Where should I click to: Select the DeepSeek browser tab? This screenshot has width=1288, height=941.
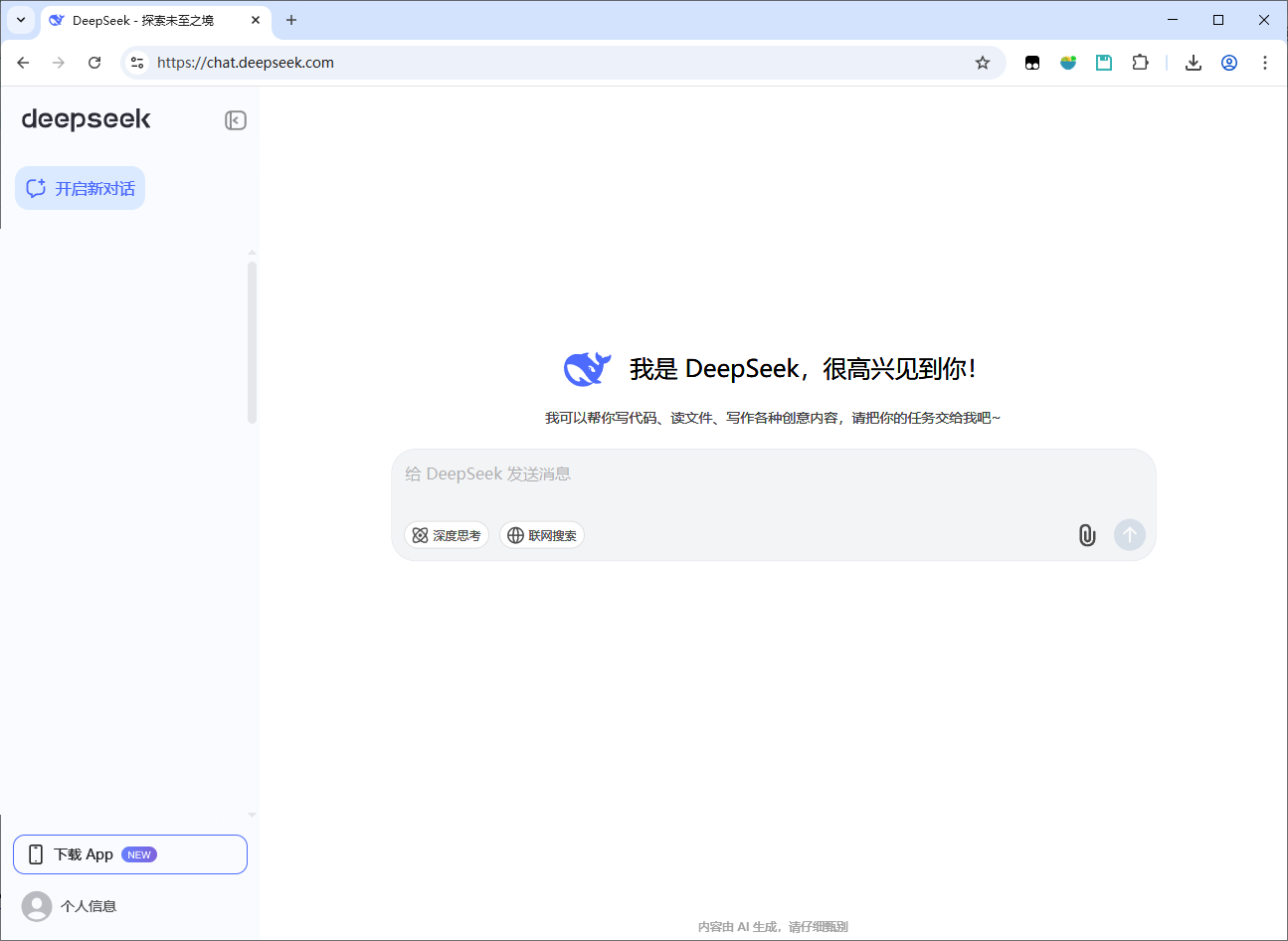[x=144, y=20]
